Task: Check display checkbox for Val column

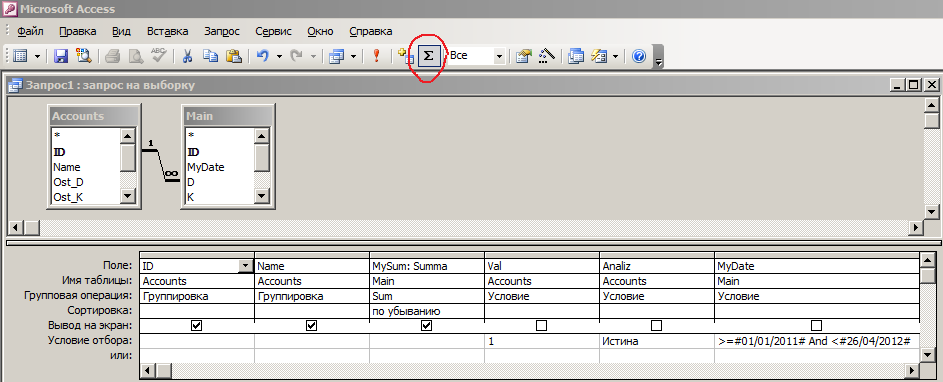Action: 541,325
